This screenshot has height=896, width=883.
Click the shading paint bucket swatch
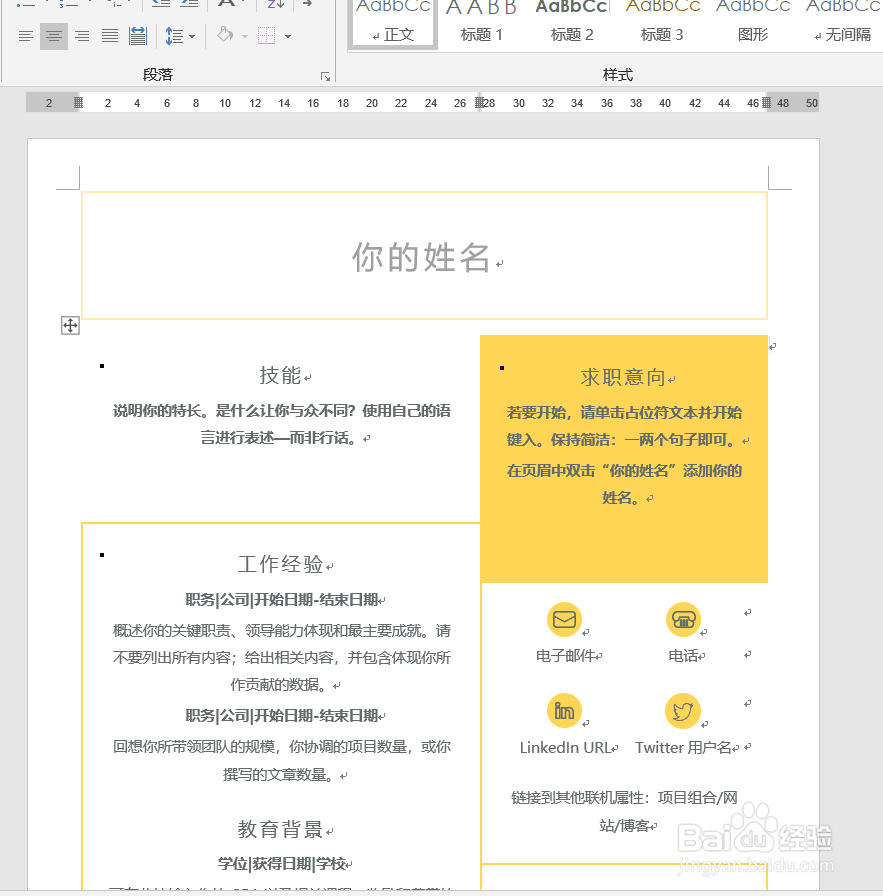click(225, 36)
